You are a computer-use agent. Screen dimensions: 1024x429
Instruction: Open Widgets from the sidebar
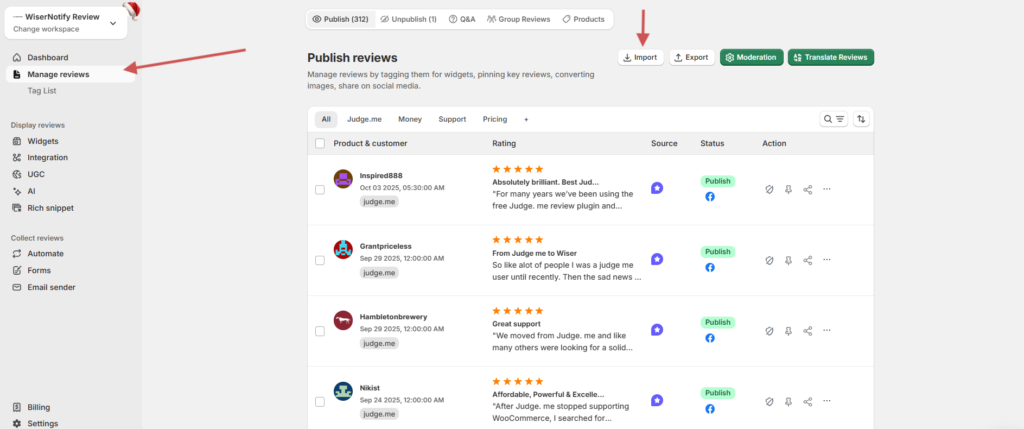point(42,141)
